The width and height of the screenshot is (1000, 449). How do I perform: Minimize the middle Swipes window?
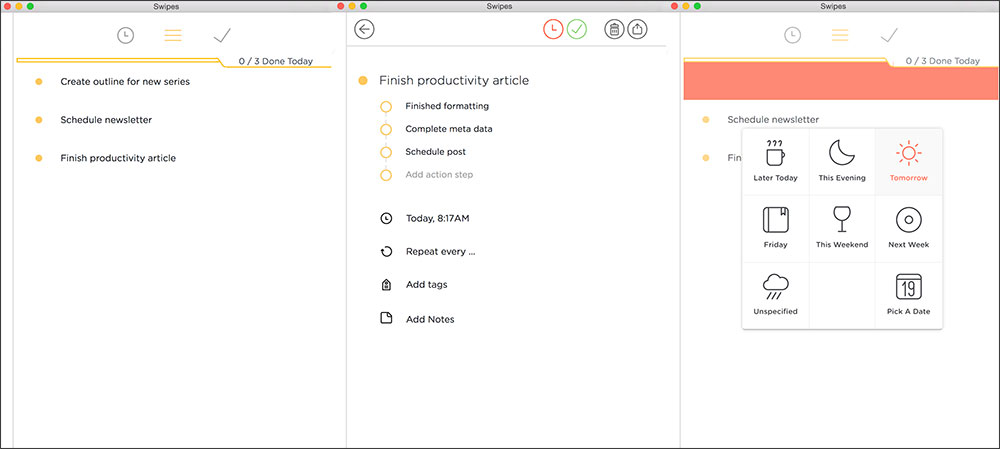pos(351,6)
